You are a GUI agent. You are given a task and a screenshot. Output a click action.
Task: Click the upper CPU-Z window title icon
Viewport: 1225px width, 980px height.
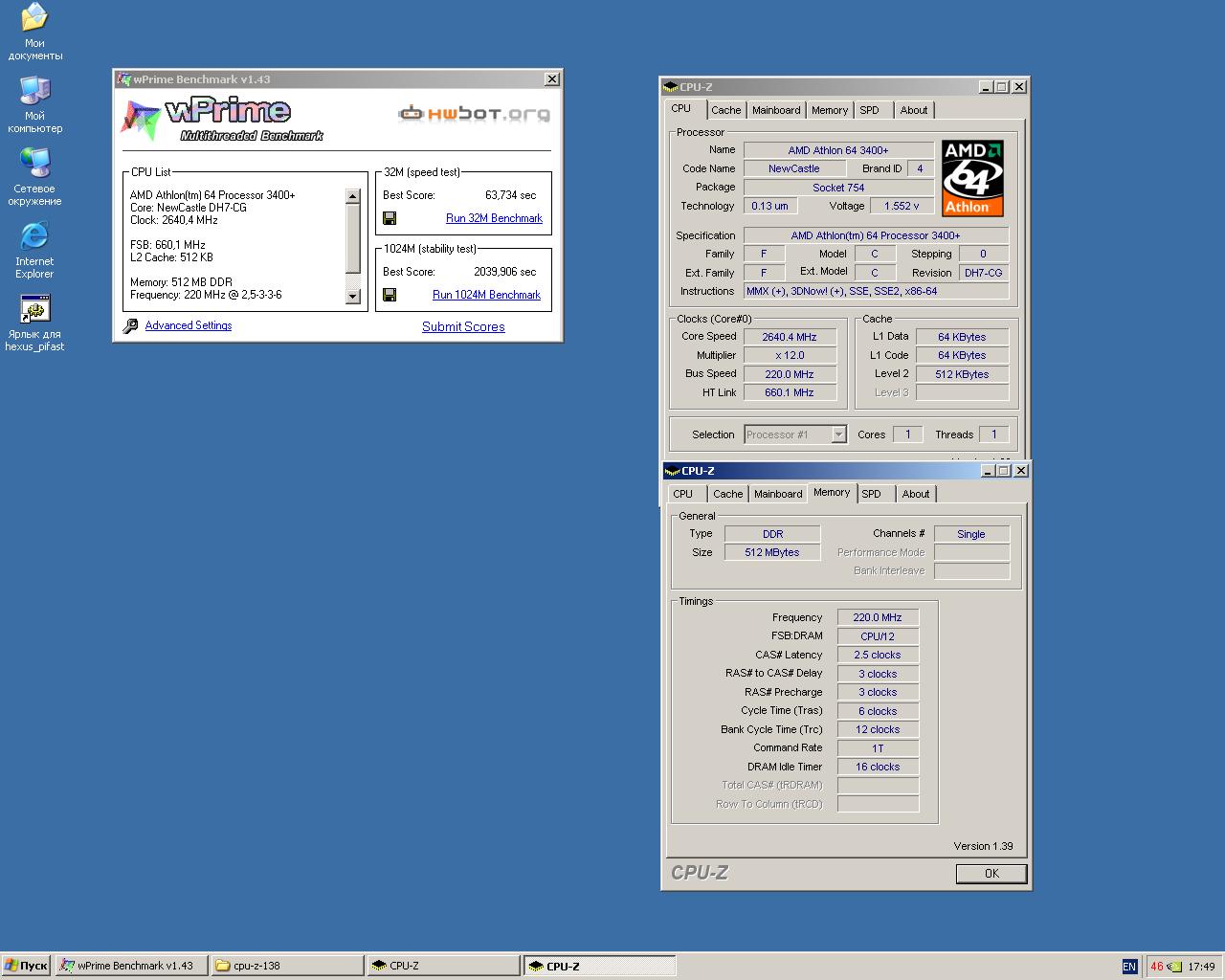point(671,87)
